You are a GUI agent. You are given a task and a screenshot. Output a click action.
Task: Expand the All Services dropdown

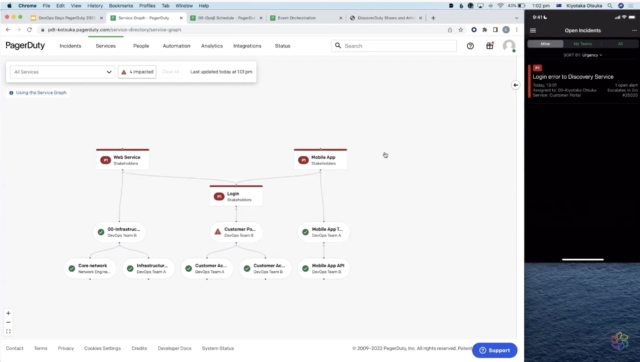pyautogui.click(x=62, y=72)
